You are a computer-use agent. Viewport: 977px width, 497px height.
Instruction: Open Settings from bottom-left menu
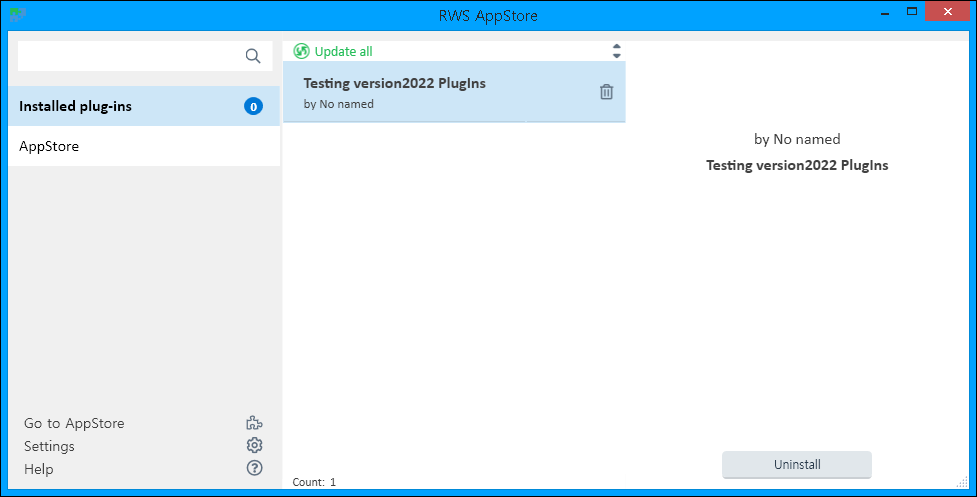49,447
